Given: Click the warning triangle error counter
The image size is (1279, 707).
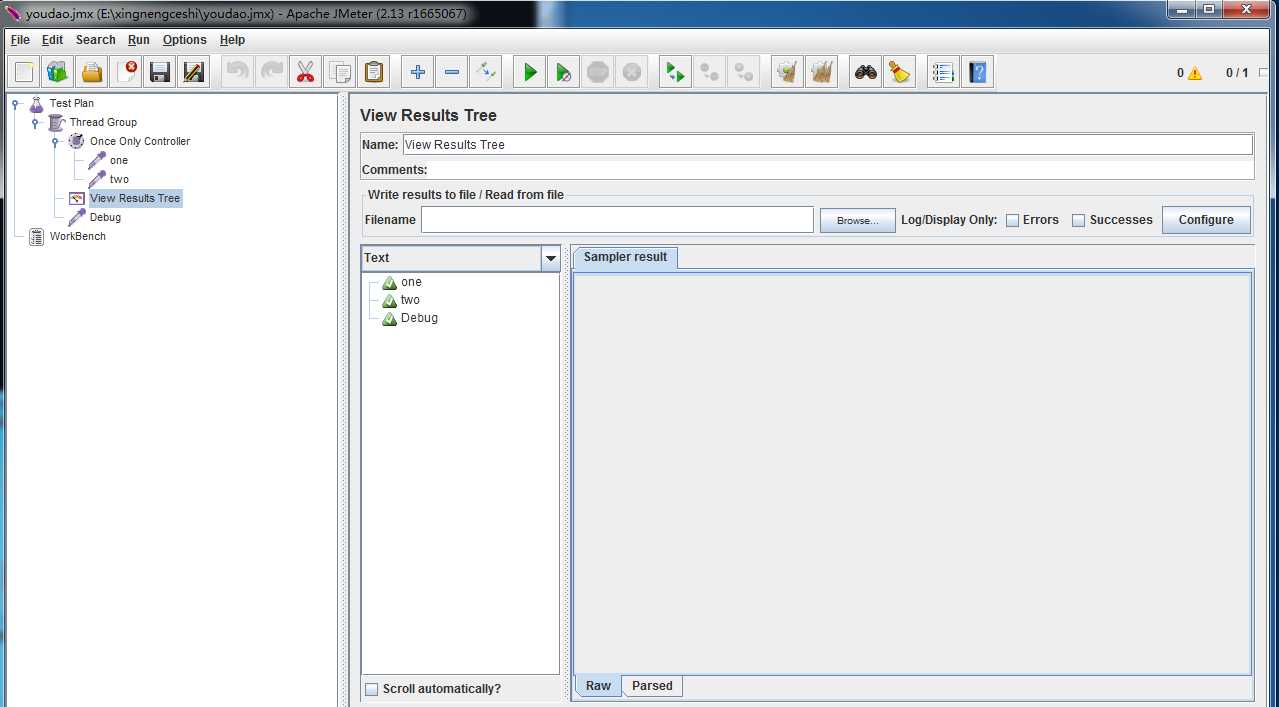Looking at the screenshot, I should click(1195, 73).
